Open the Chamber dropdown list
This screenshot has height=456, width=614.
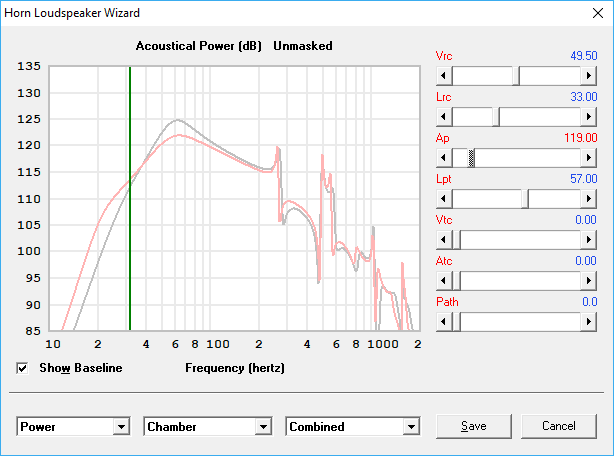point(263,427)
